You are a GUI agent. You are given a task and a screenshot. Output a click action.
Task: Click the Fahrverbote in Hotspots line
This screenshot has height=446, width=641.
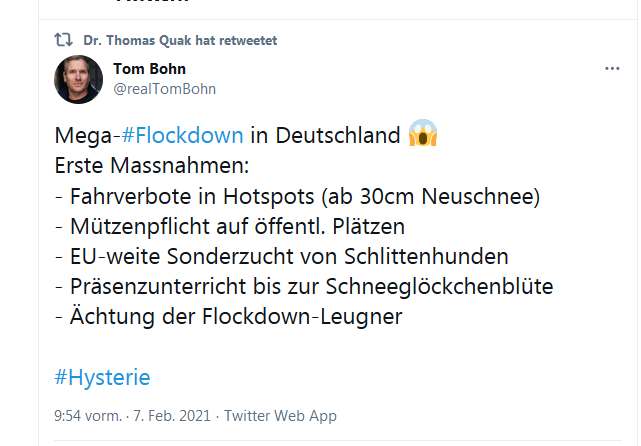pos(297,197)
